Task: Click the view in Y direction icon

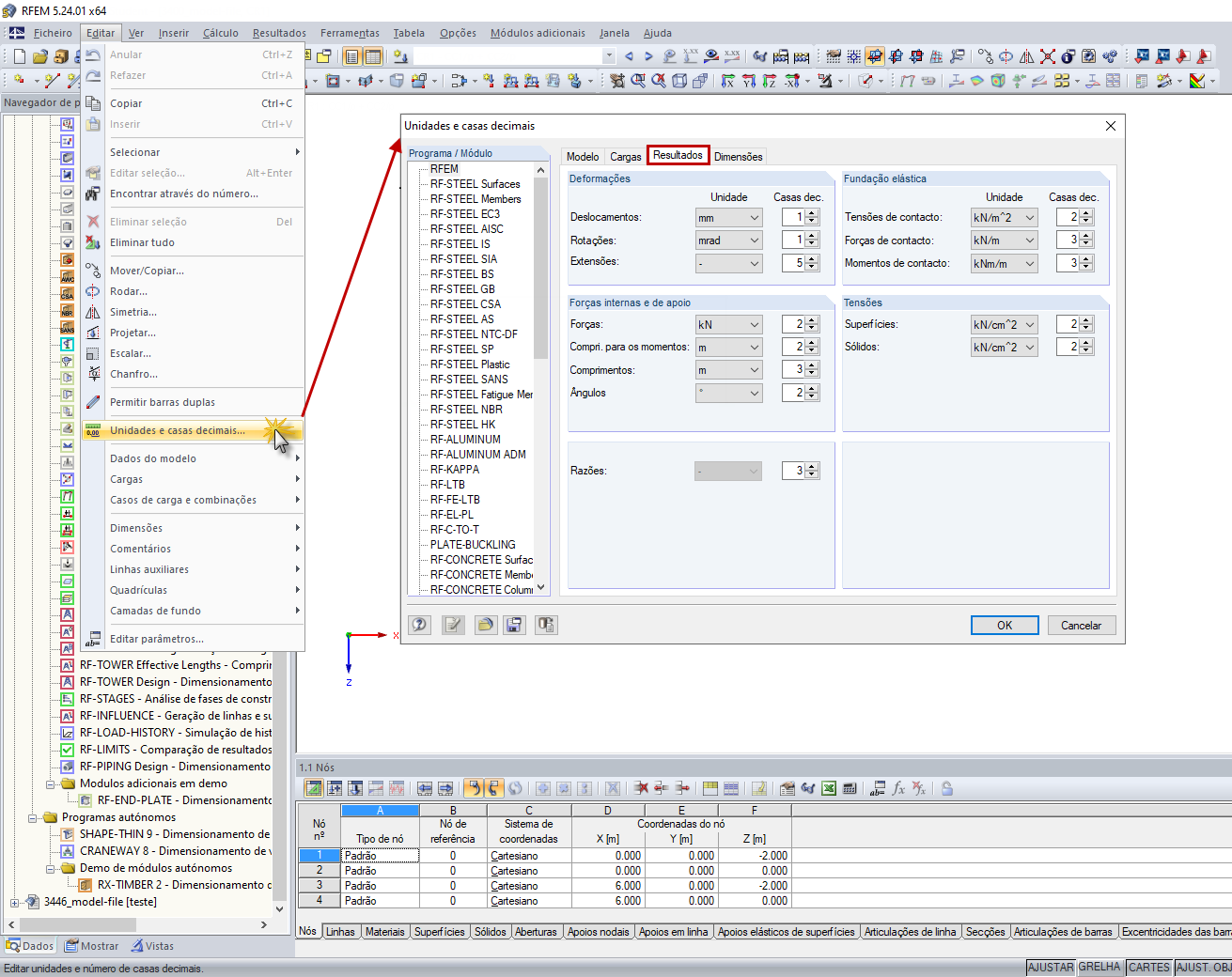Action: point(749,82)
